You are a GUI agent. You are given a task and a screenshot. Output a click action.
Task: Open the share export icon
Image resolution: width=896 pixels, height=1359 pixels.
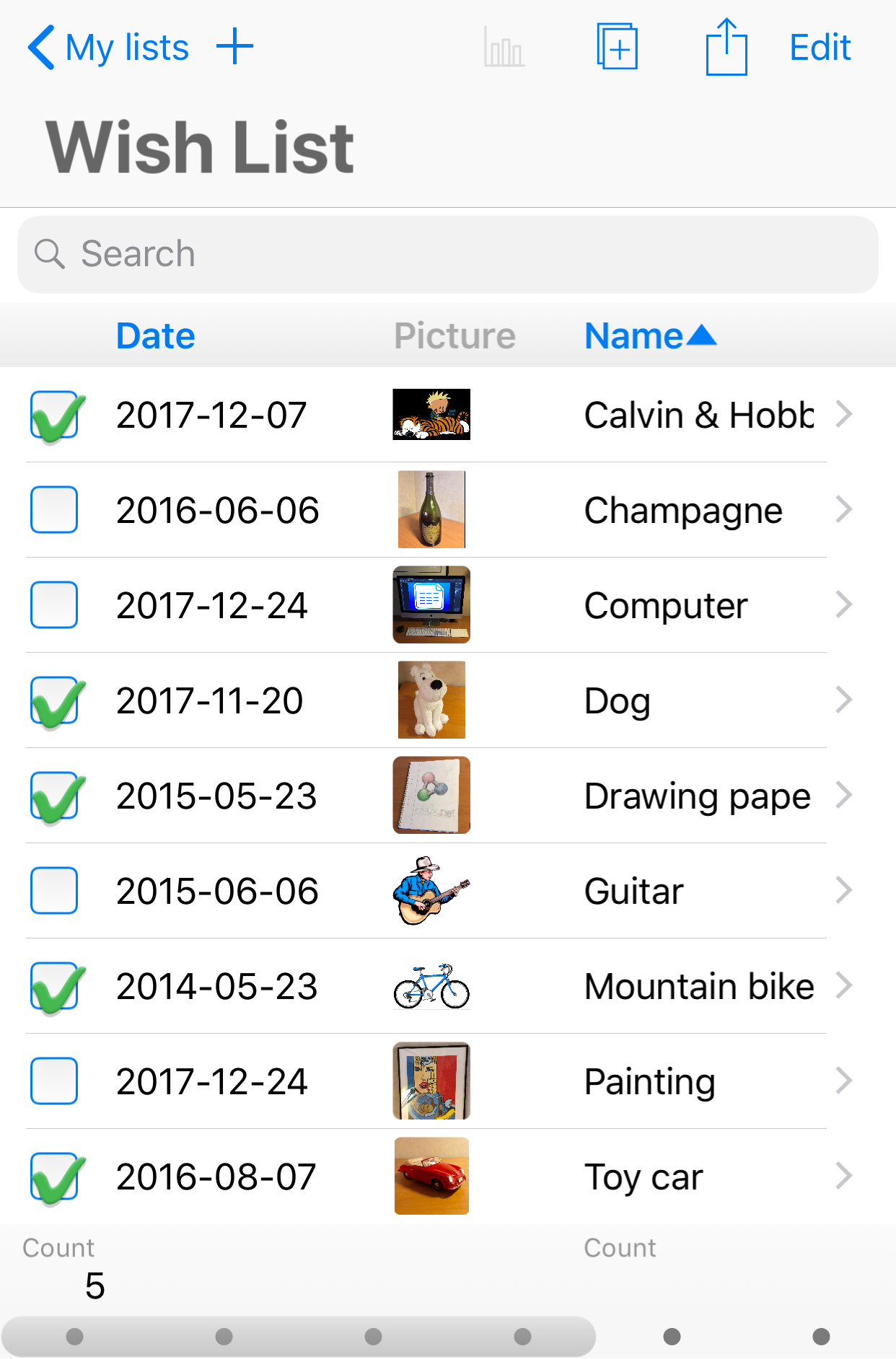coord(726,48)
